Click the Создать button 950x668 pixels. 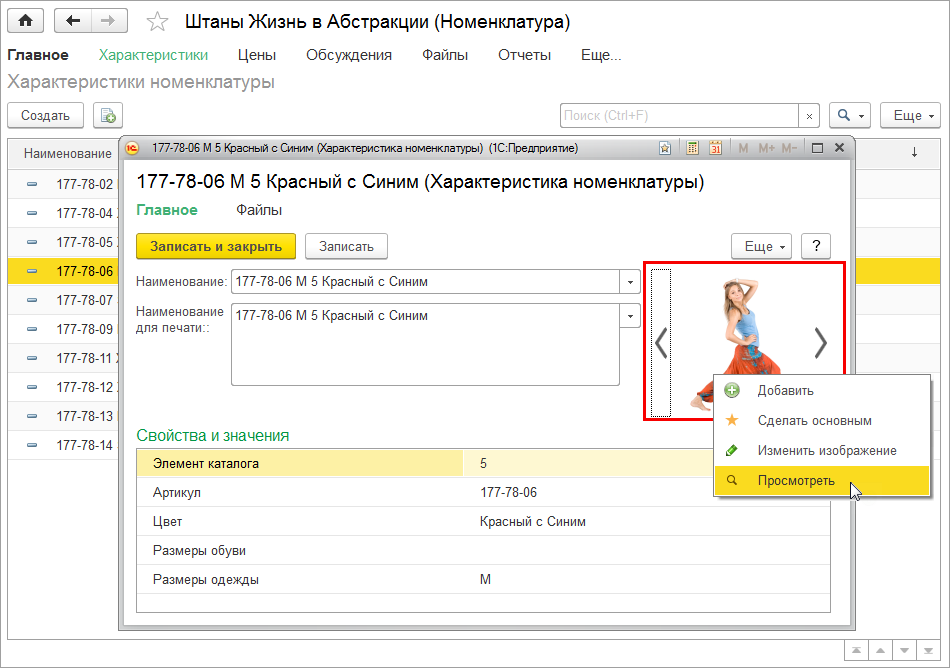[x=45, y=115]
